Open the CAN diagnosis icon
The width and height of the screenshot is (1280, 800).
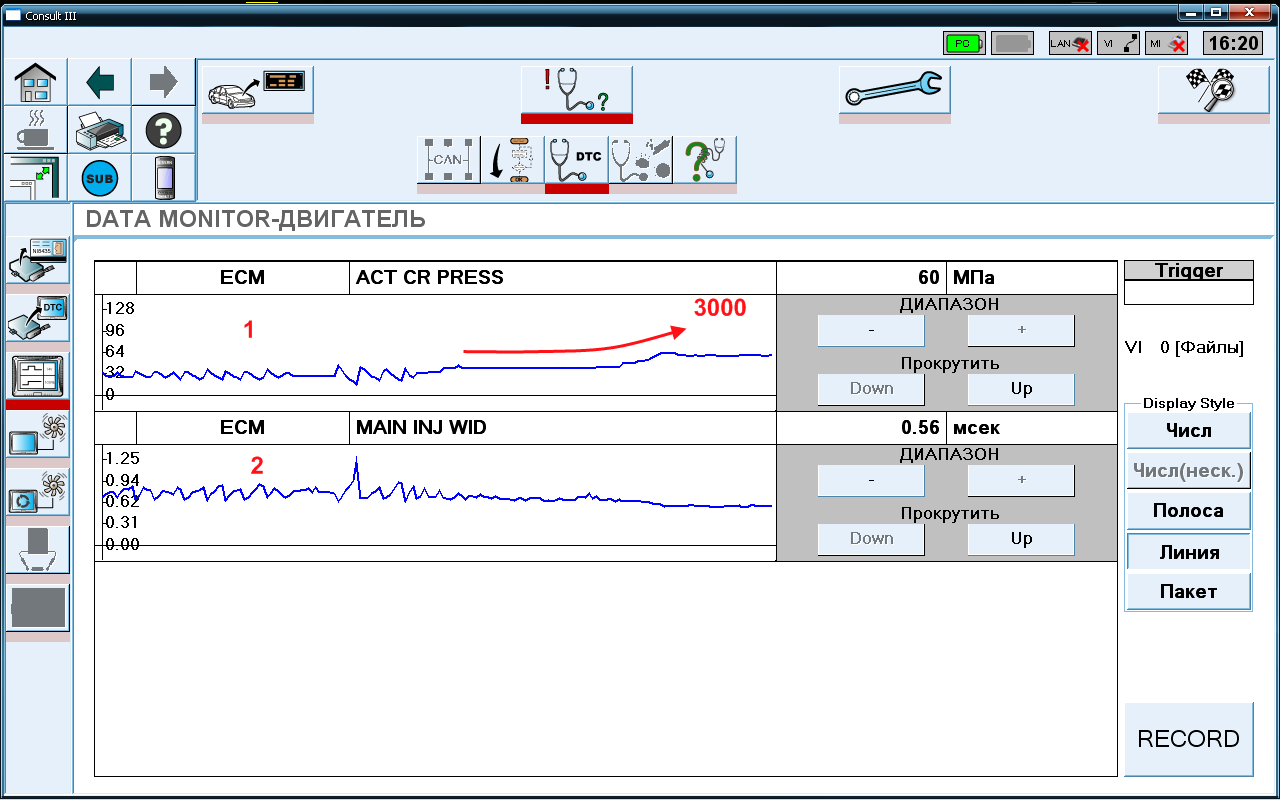click(447, 160)
